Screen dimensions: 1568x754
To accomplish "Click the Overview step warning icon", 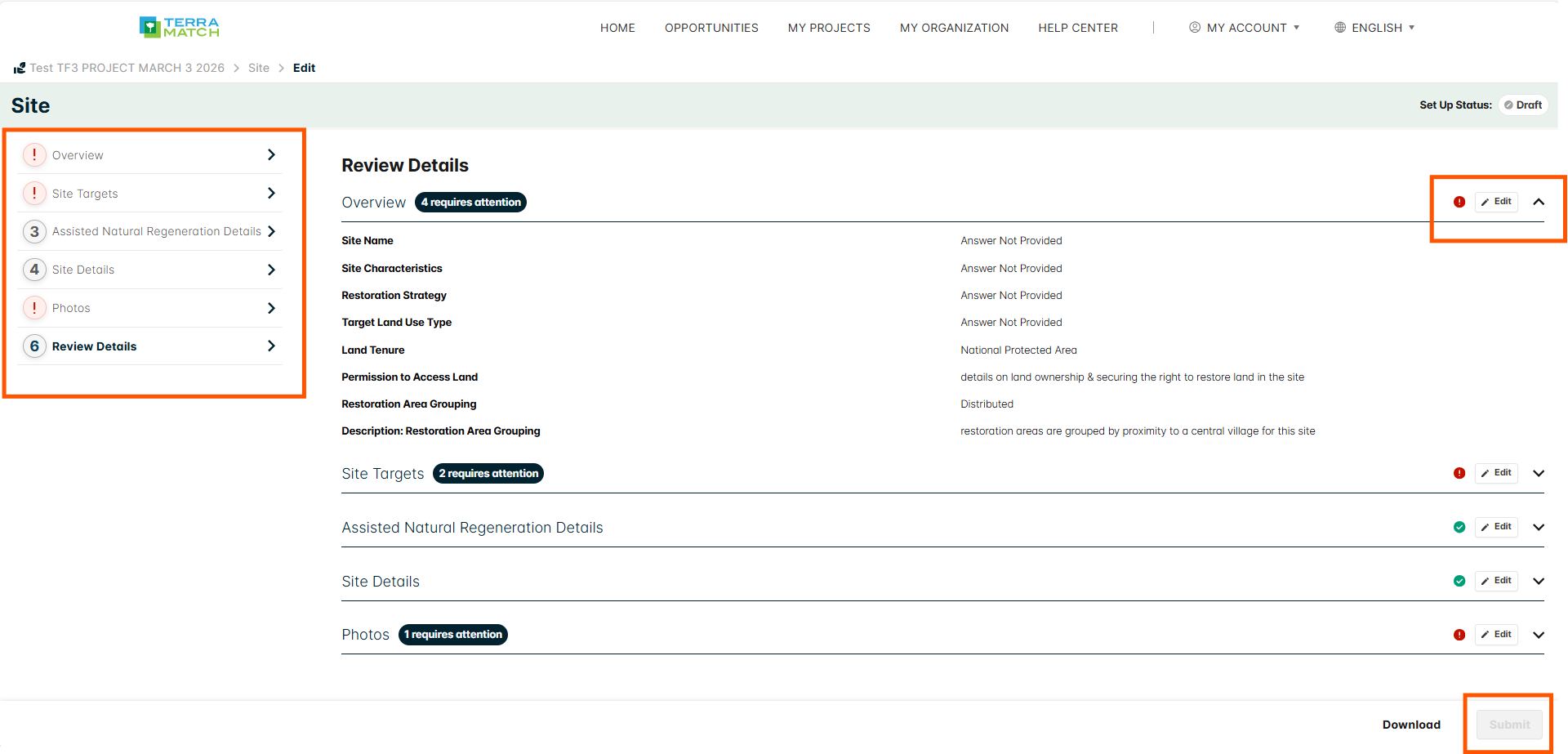I will 34,154.
